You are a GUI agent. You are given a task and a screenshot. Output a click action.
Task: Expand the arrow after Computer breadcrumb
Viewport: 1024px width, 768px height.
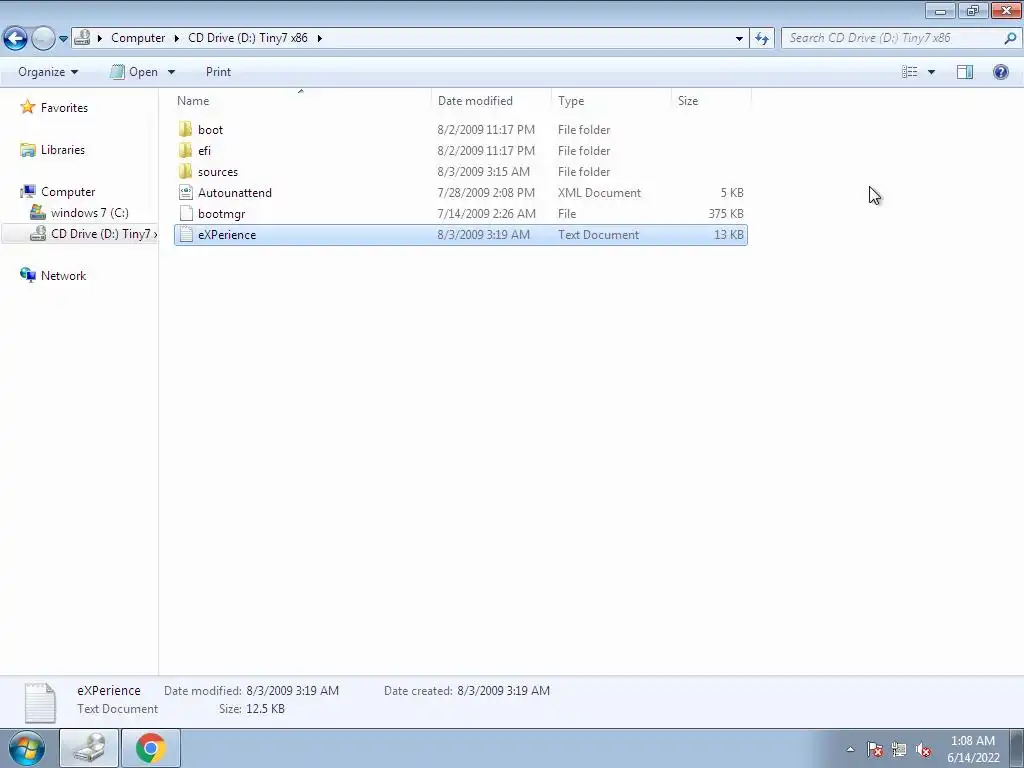(176, 38)
